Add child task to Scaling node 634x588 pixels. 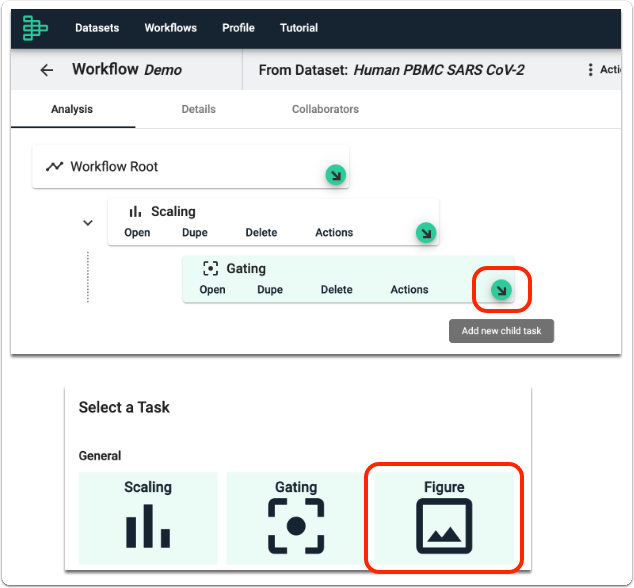426,233
